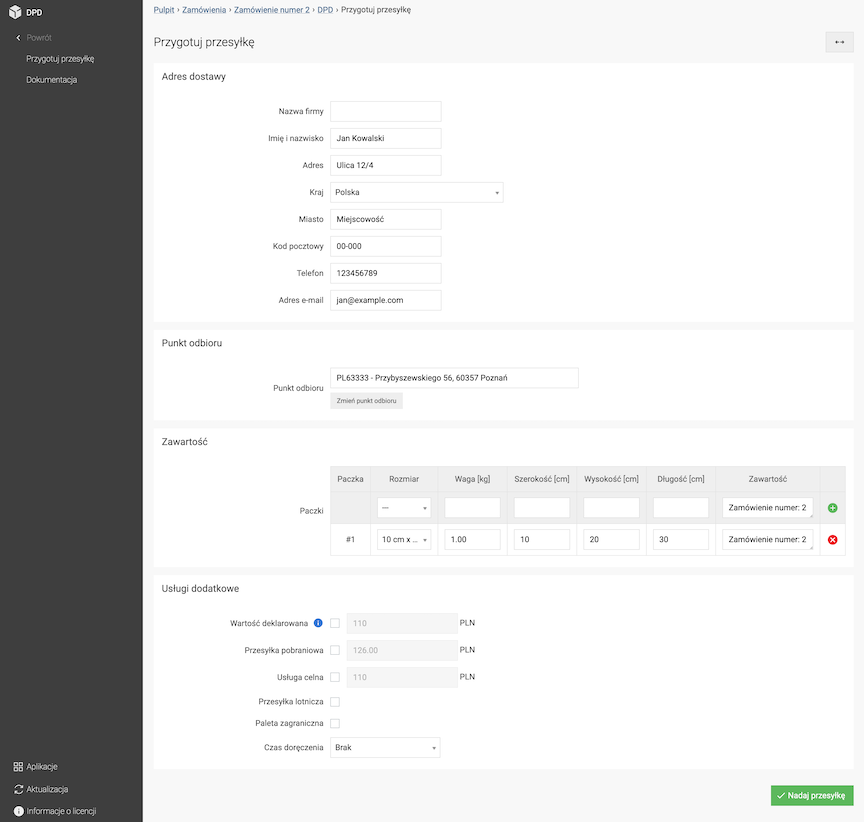Click Wartość deklarowana amount field
Viewport: 864px width, 822px height.
(402, 623)
